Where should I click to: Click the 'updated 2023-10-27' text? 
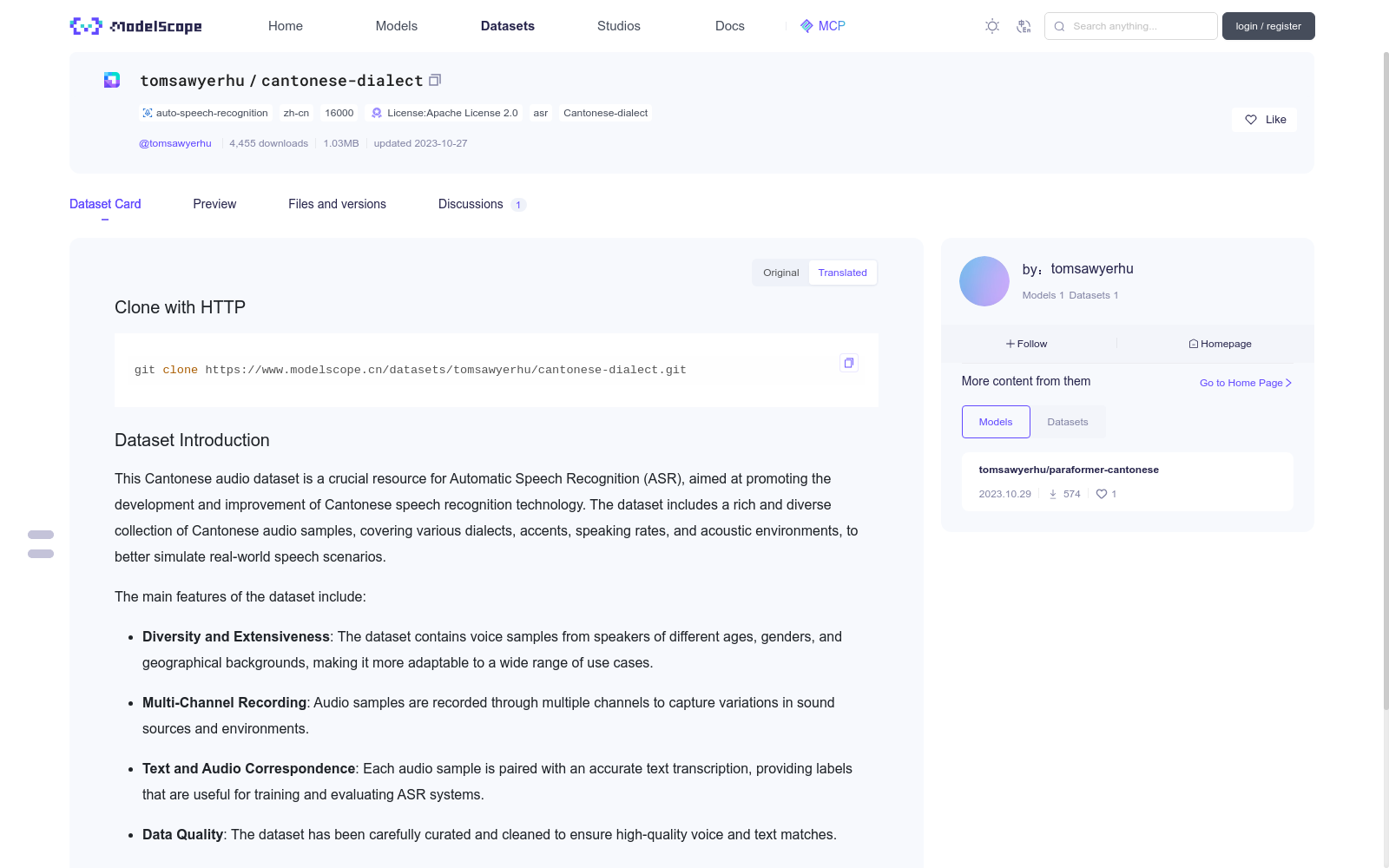421,143
